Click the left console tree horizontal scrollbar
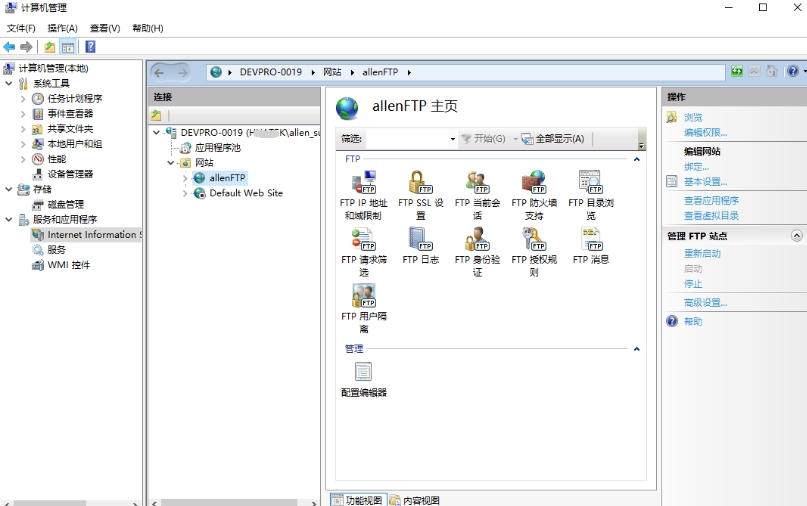The height and width of the screenshot is (506, 807). coord(50,502)
